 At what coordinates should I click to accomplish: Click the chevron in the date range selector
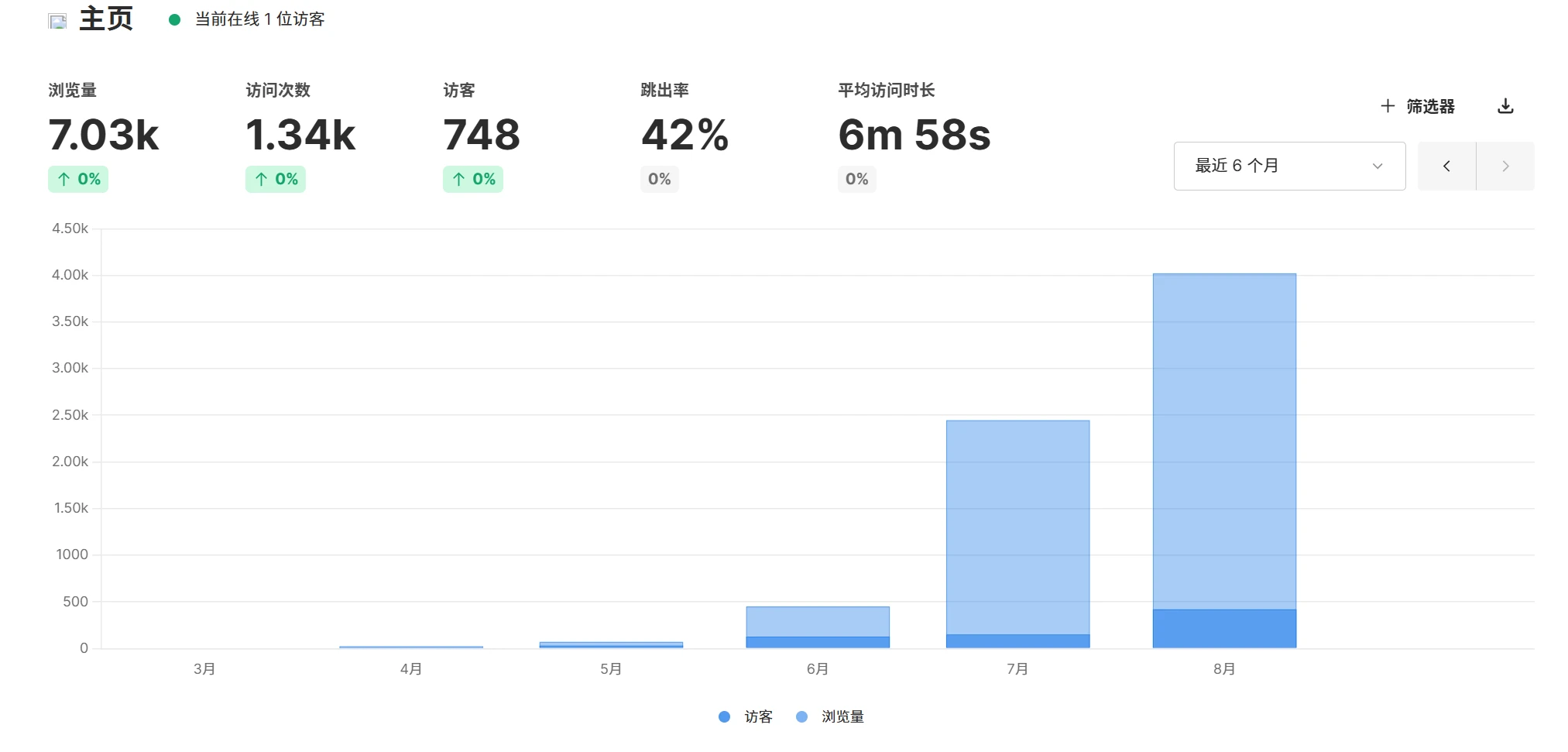[1378, 166]
